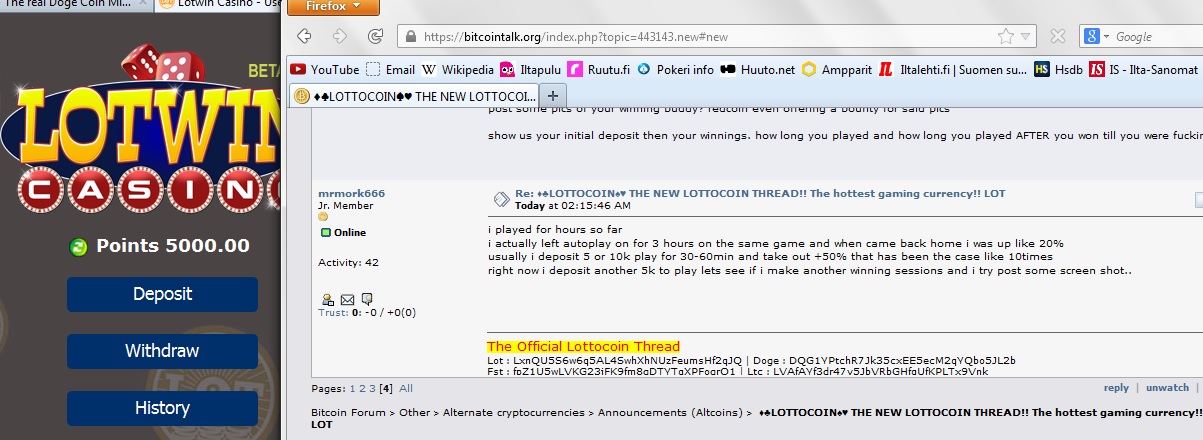Open the Ampparit bookmark
Viewport: 1203px width, 440px height.
pos(837,69)
